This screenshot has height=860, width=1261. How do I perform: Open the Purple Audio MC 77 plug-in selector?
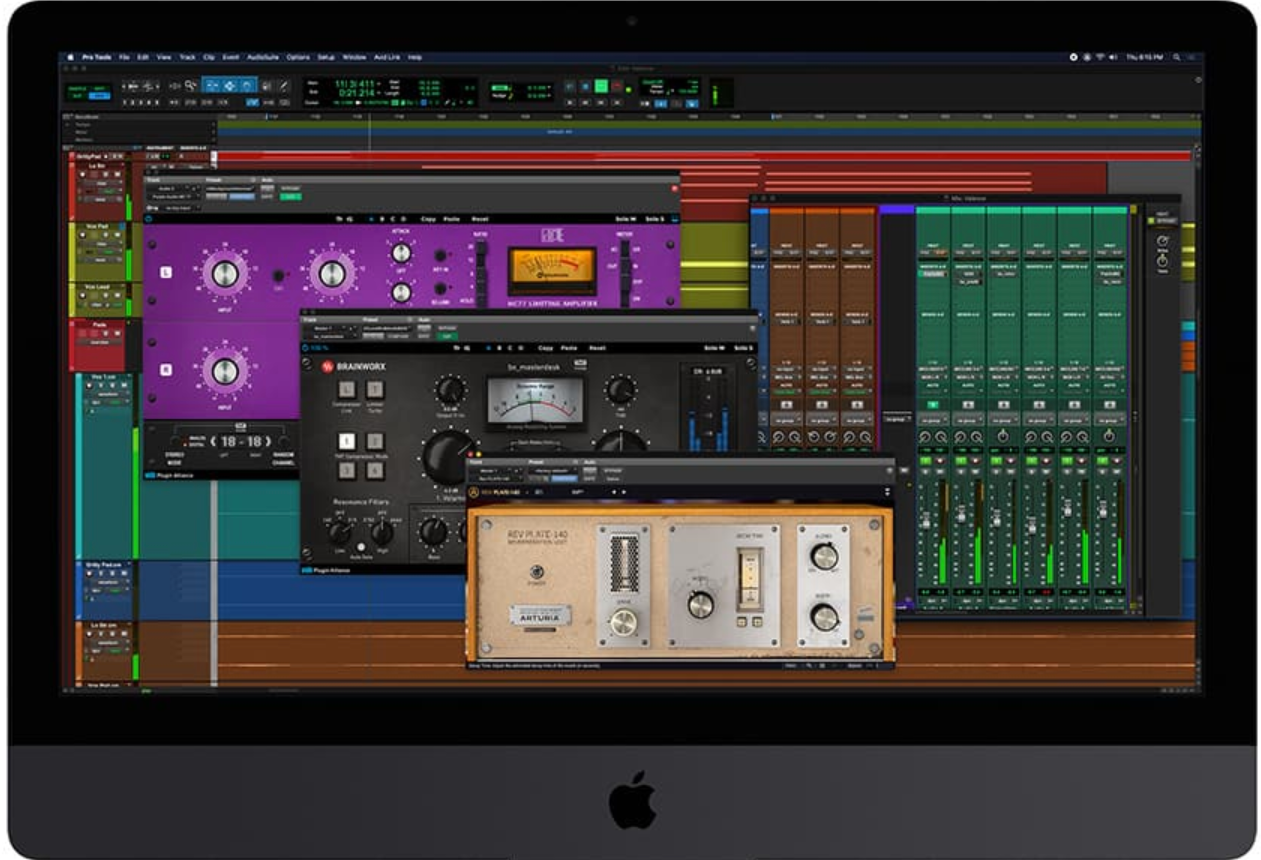(172, 197)
